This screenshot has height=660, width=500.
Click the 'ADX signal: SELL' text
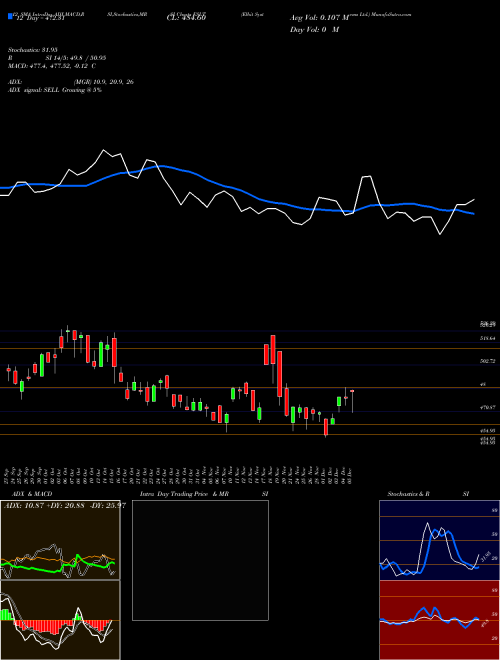(x=34, y=90)
